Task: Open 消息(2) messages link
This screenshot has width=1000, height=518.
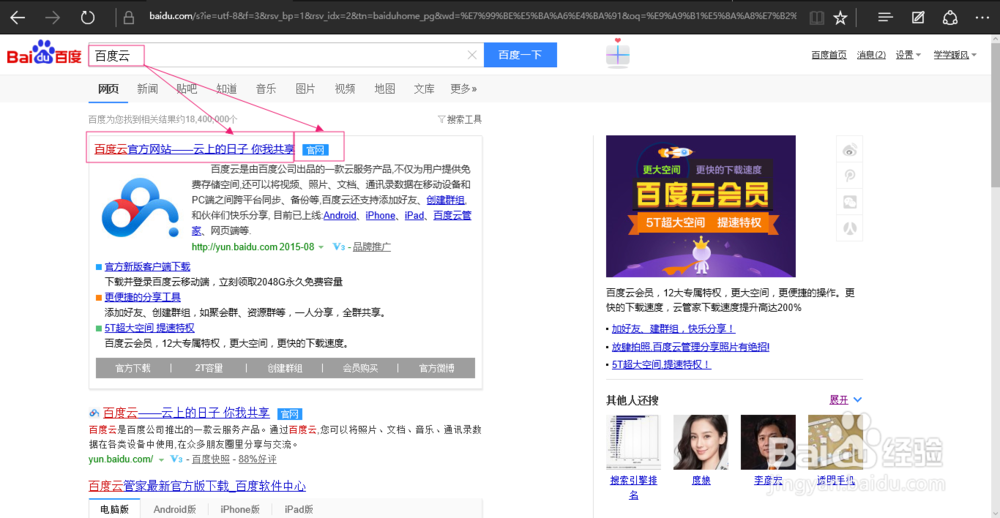Action: [871, 55]
